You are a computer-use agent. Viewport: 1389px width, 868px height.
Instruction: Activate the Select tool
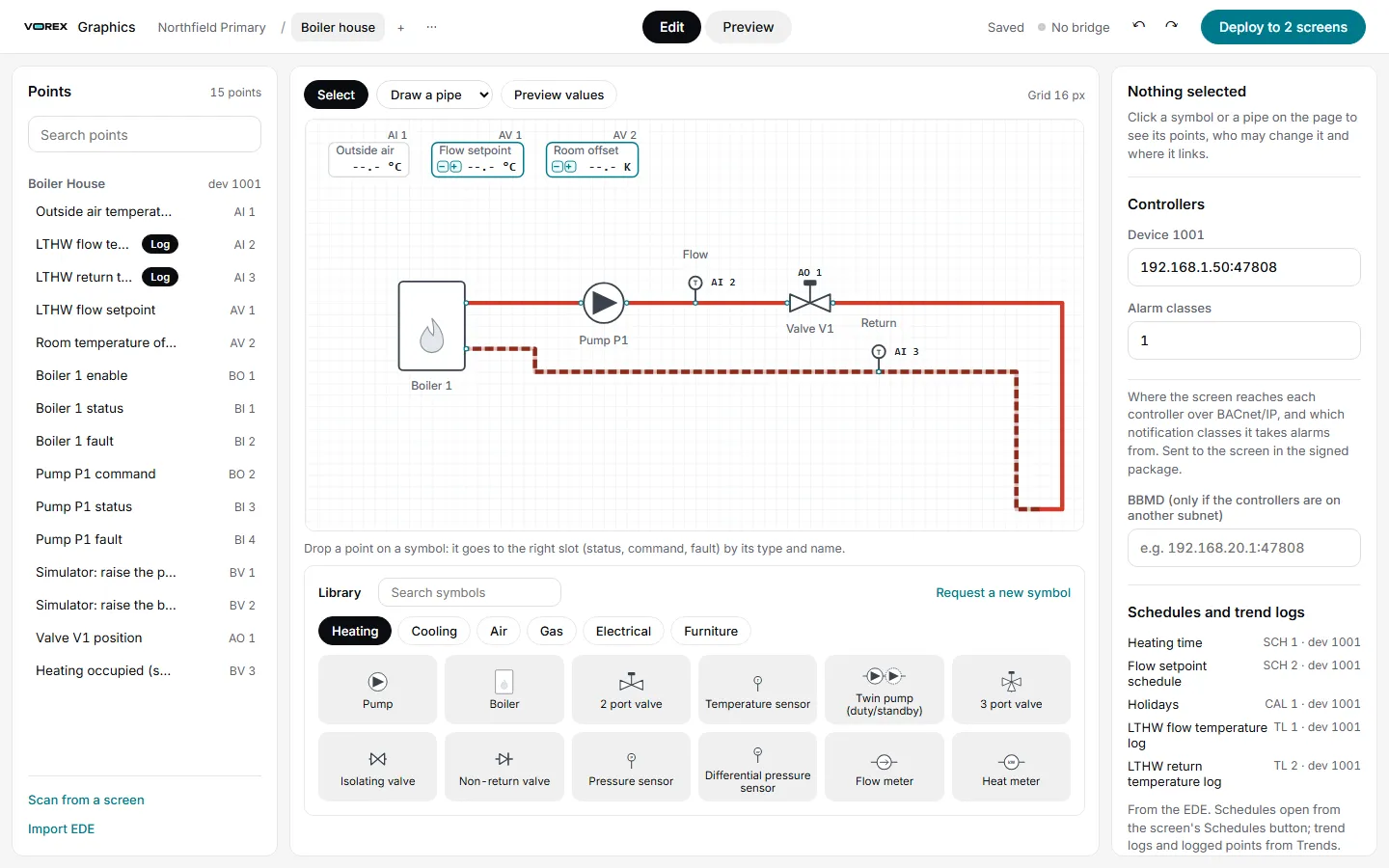point(336,95)
